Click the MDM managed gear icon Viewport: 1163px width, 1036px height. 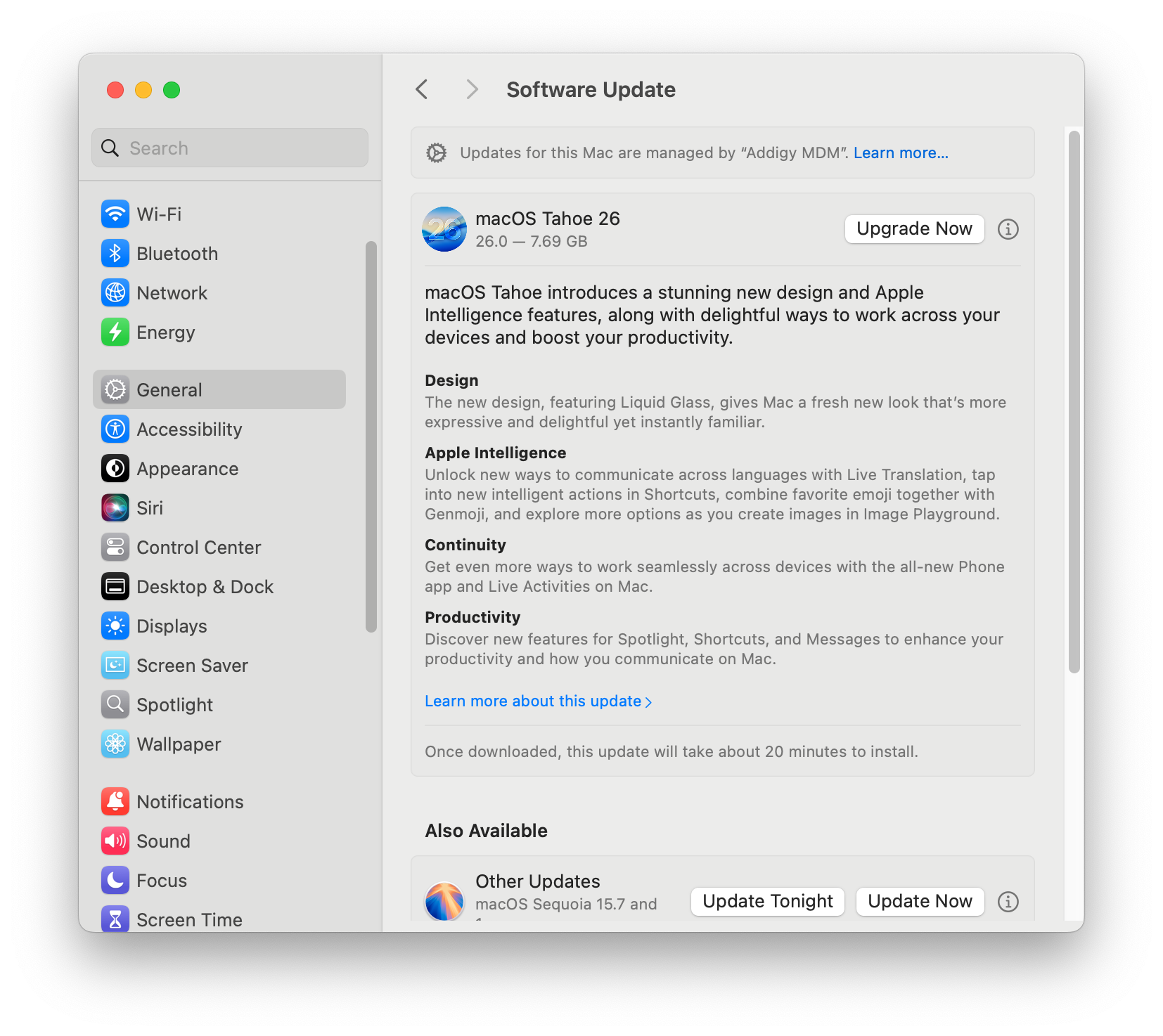pos(437,153)
